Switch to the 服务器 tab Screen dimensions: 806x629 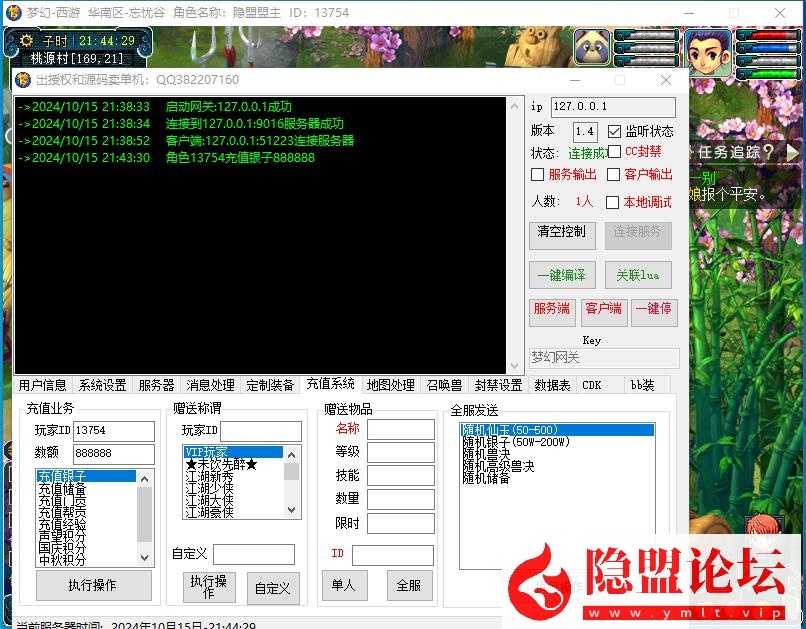156,385
